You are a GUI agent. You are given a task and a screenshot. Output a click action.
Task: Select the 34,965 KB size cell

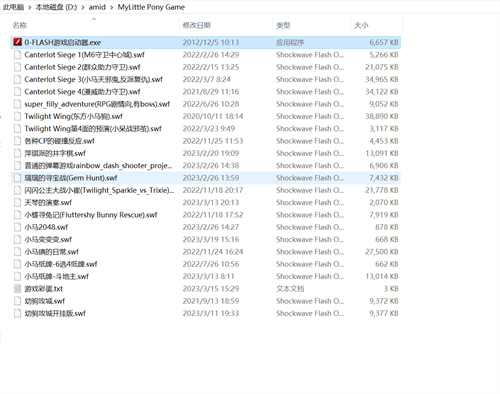coord(382,79)
